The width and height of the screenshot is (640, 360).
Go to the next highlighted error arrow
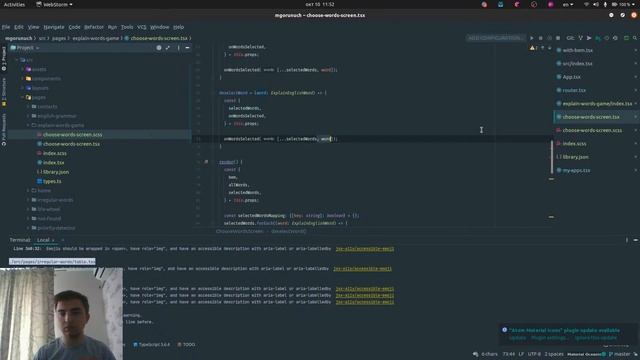pos(549,48)
